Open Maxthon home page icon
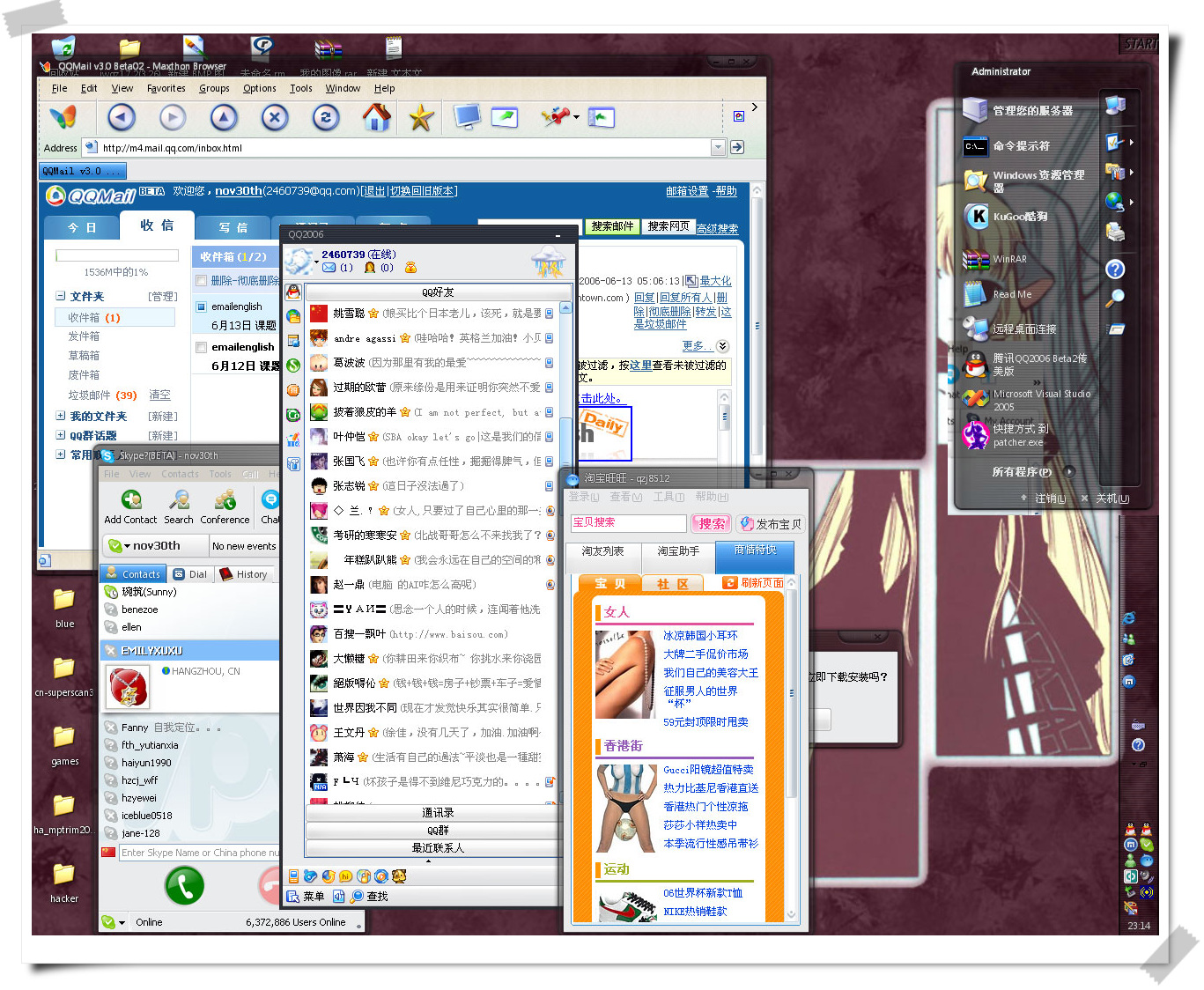This screenshot has height=990, width=1204. (x=377, y=117)
